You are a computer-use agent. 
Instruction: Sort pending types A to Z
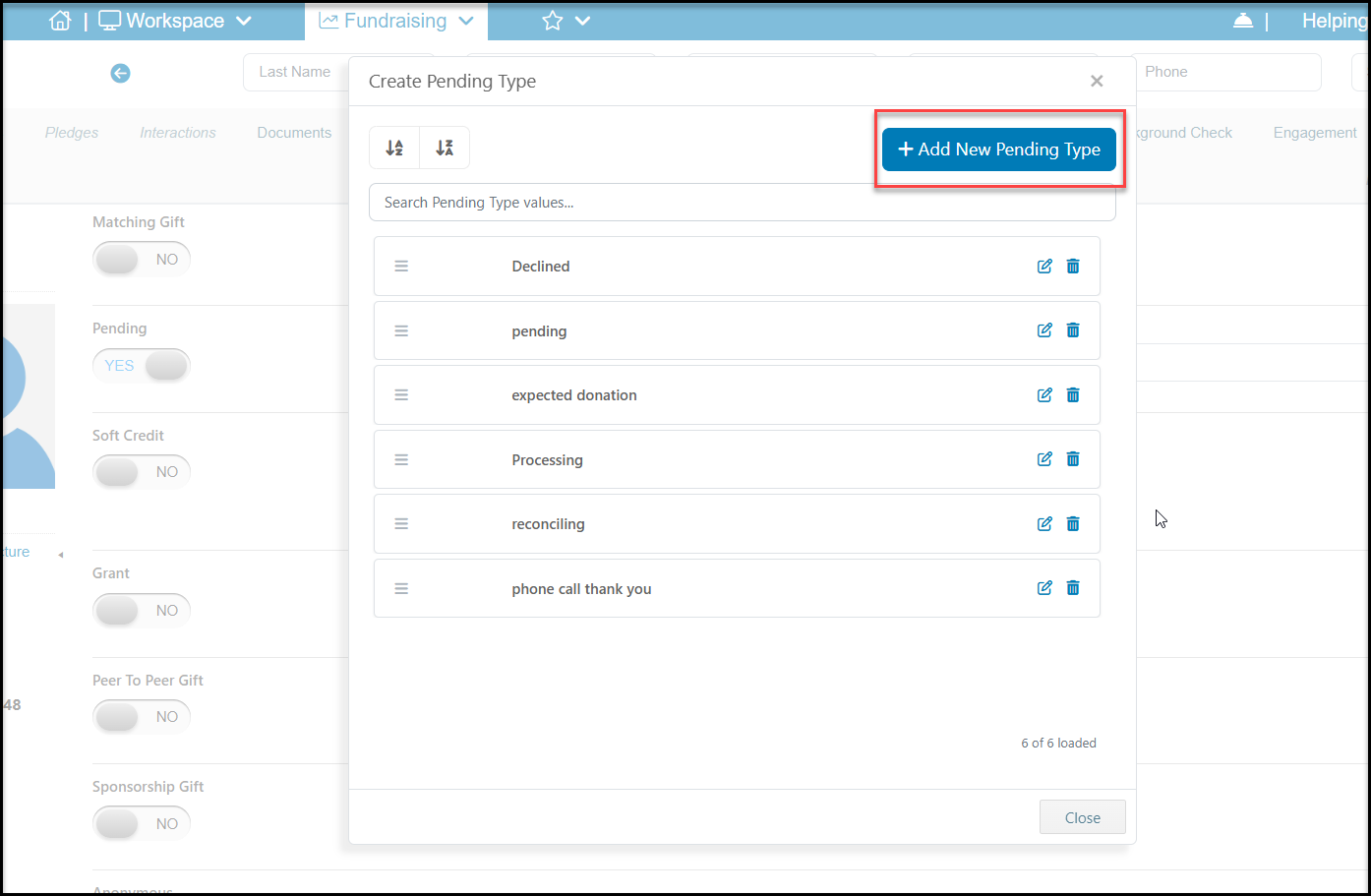click(394, 148)
